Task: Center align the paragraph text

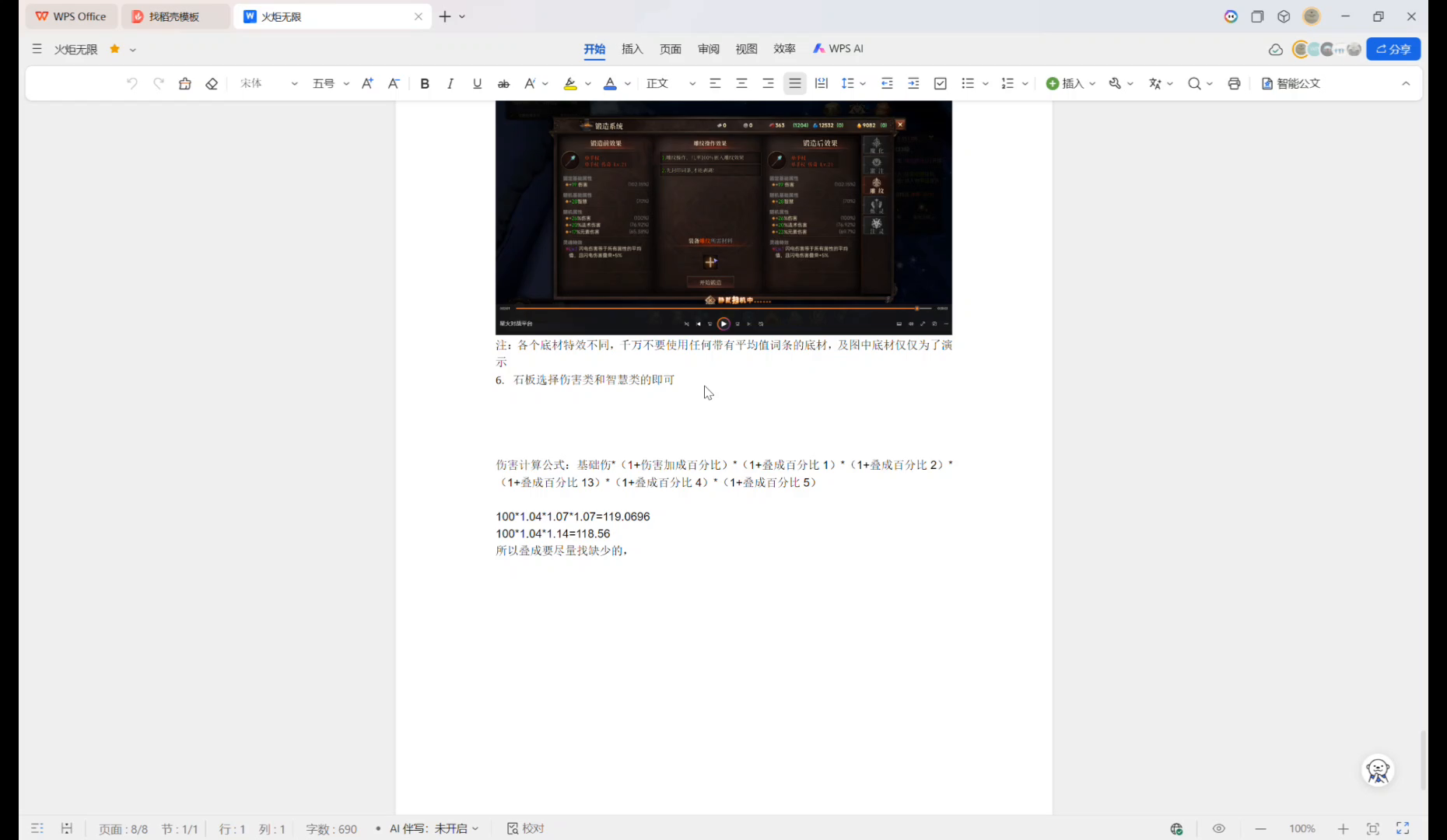Action: [x=741, y=83]
